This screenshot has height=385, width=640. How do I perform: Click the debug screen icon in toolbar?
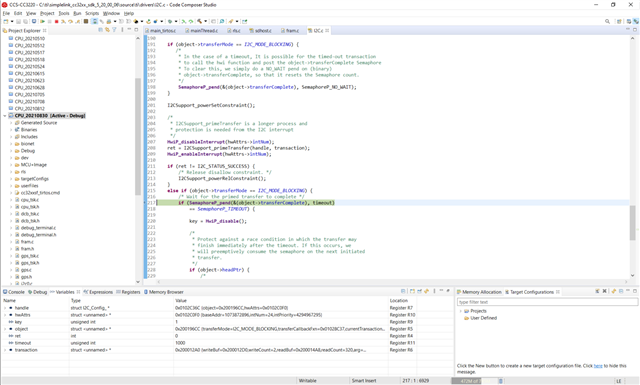[34, 21]
